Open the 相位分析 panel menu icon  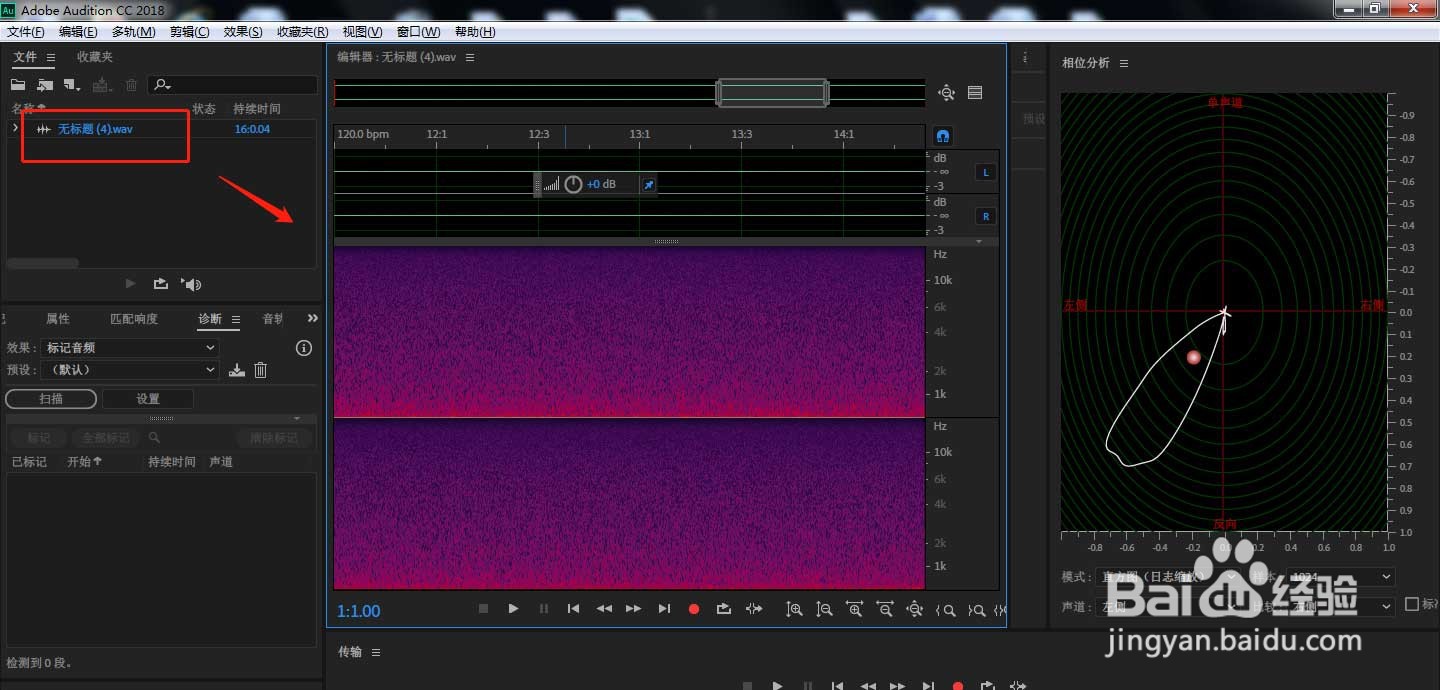[x=1124, y=63]
